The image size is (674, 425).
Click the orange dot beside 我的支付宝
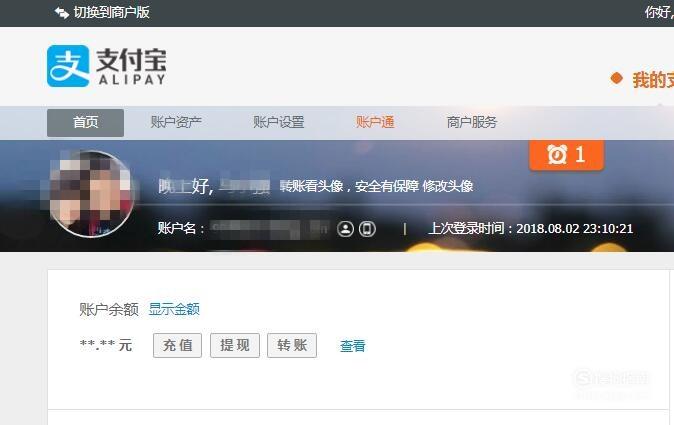[616, 78]
